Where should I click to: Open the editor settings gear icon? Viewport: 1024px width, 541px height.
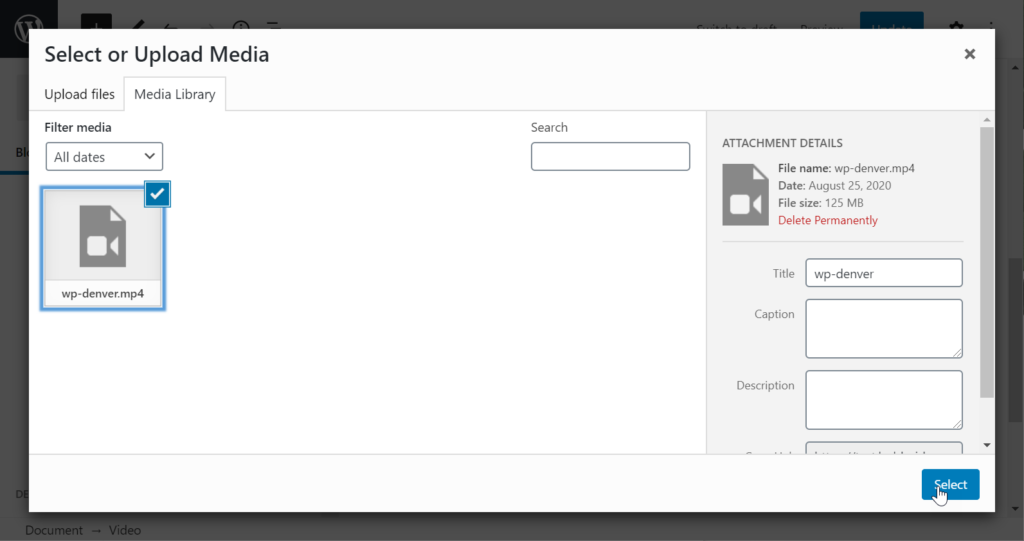[955, 27]
